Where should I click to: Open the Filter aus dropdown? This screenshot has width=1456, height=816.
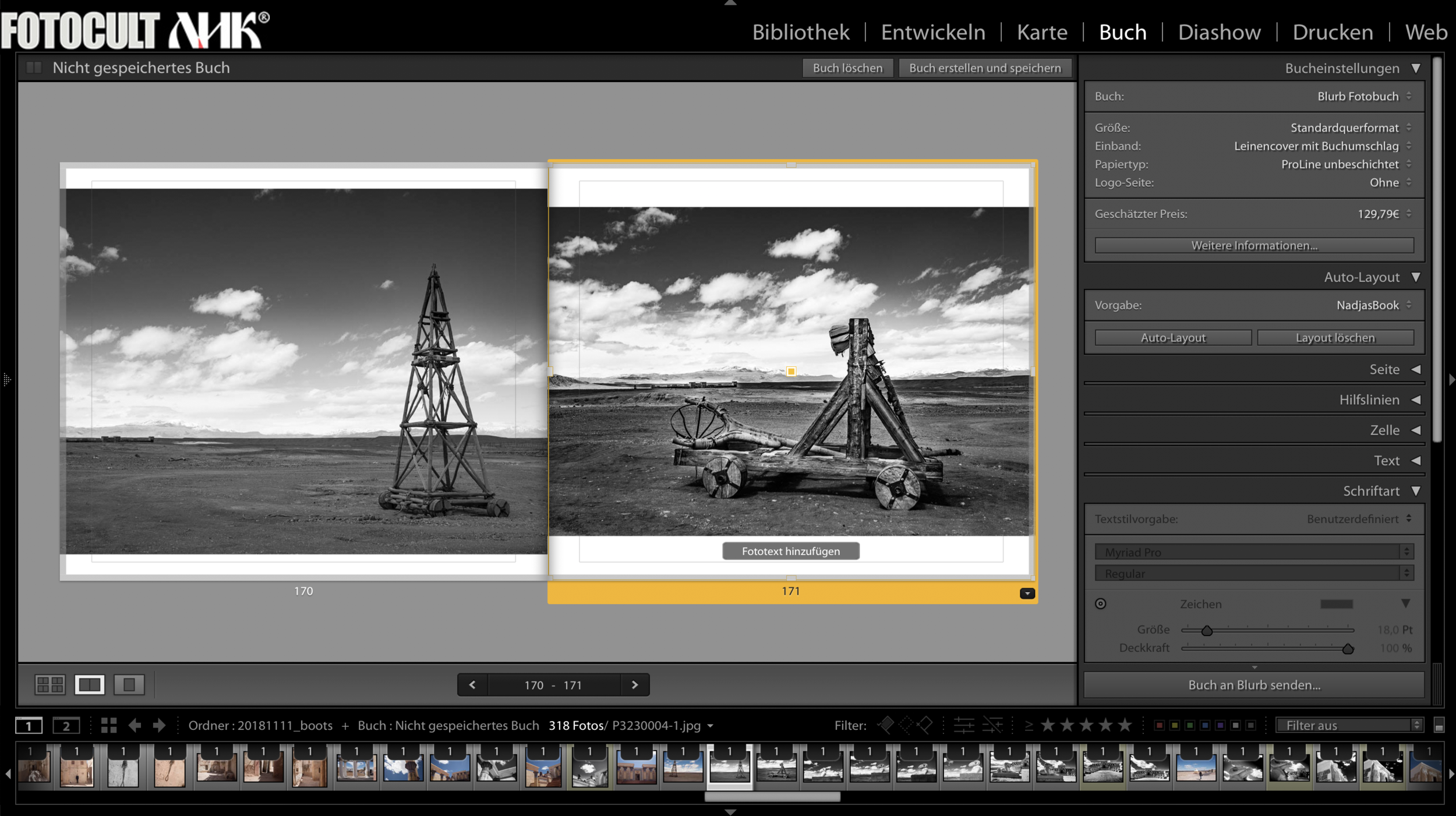(x=1349, y=725)
